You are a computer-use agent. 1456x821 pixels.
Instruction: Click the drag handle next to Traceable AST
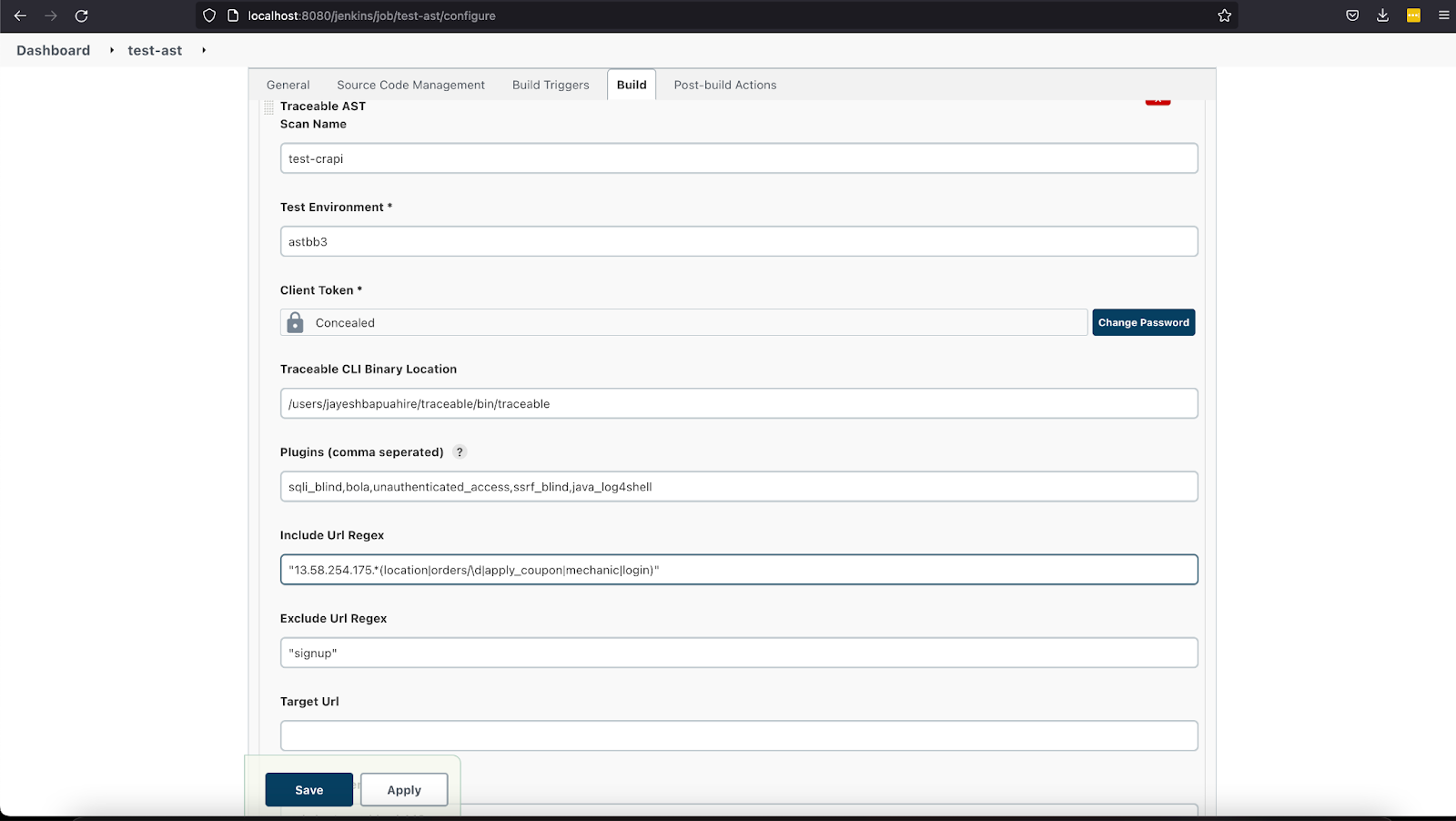(268, 107)
